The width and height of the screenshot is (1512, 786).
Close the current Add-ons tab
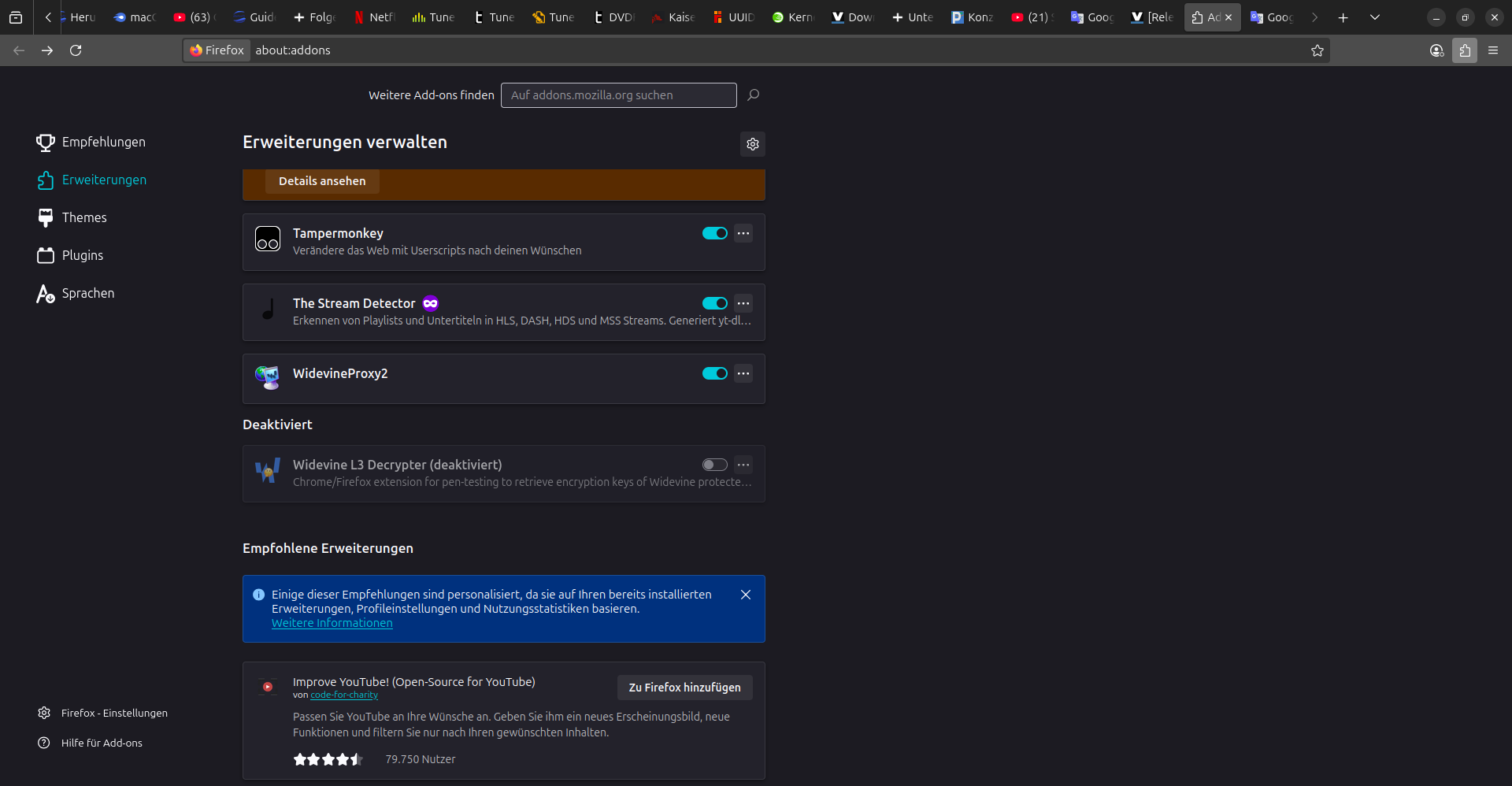pos(1228,17)
